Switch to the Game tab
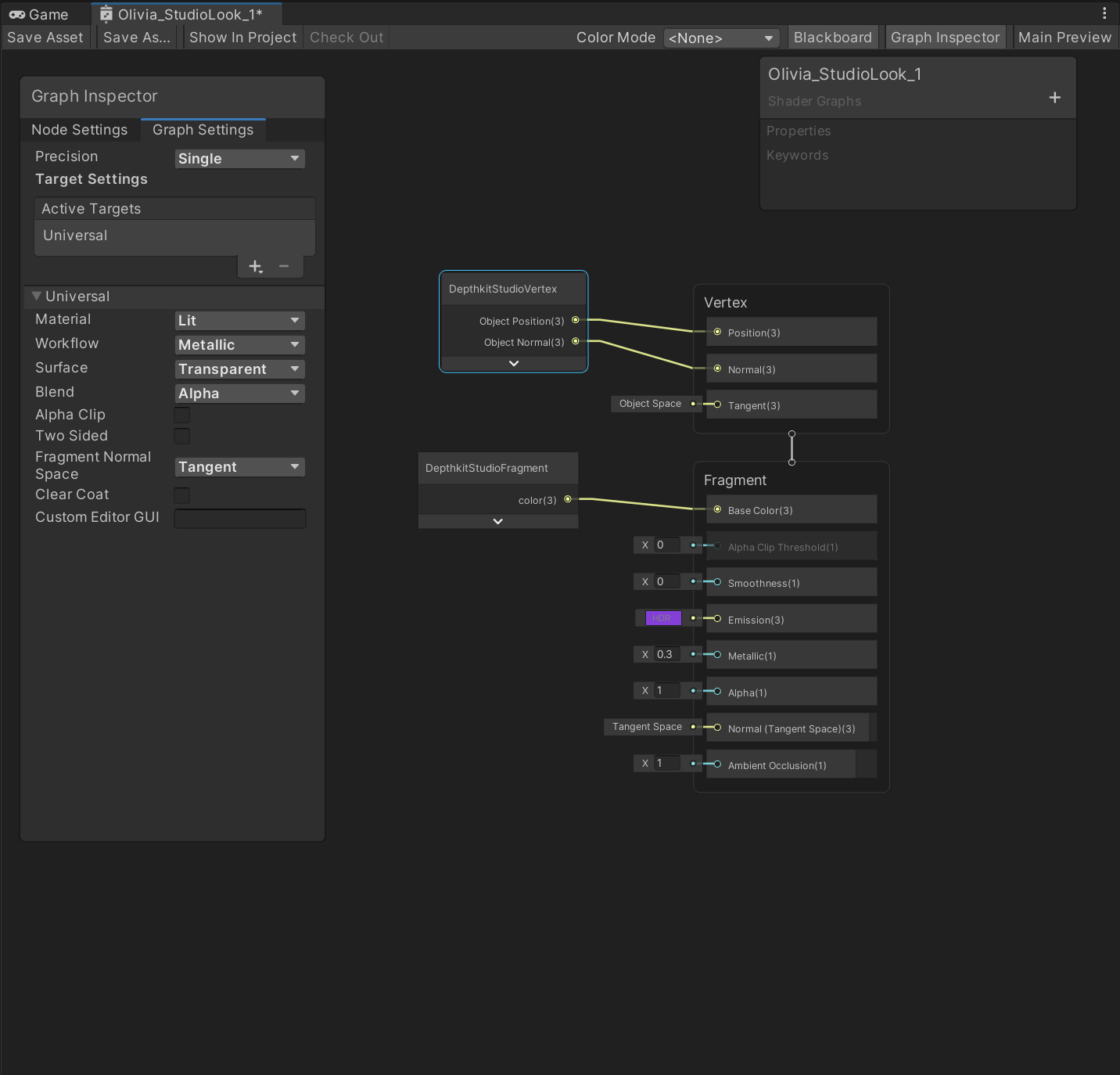This screenshot has height=1075, width=1120. click(39, 13)
